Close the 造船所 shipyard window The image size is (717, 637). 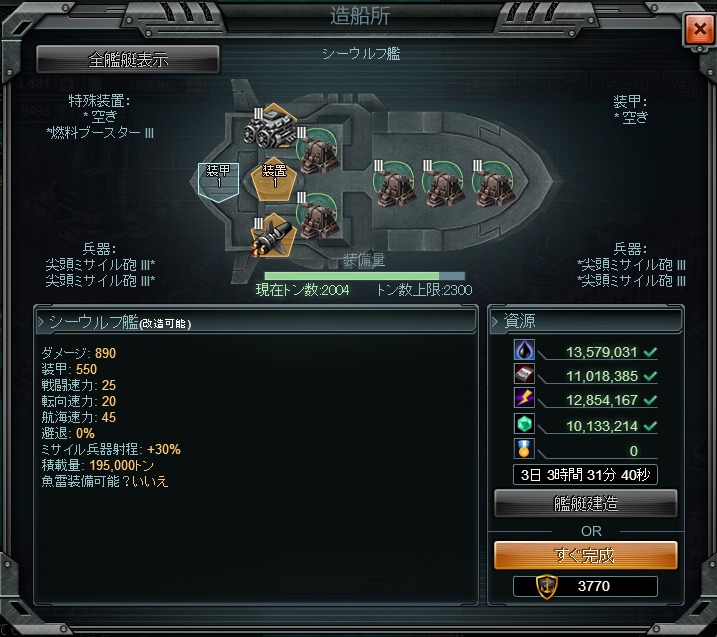pyautogui.click(x=700, y=29)
